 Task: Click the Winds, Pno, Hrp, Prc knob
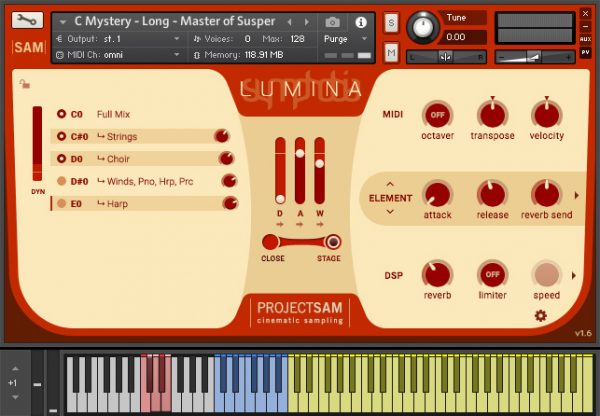tap(229, 181)
